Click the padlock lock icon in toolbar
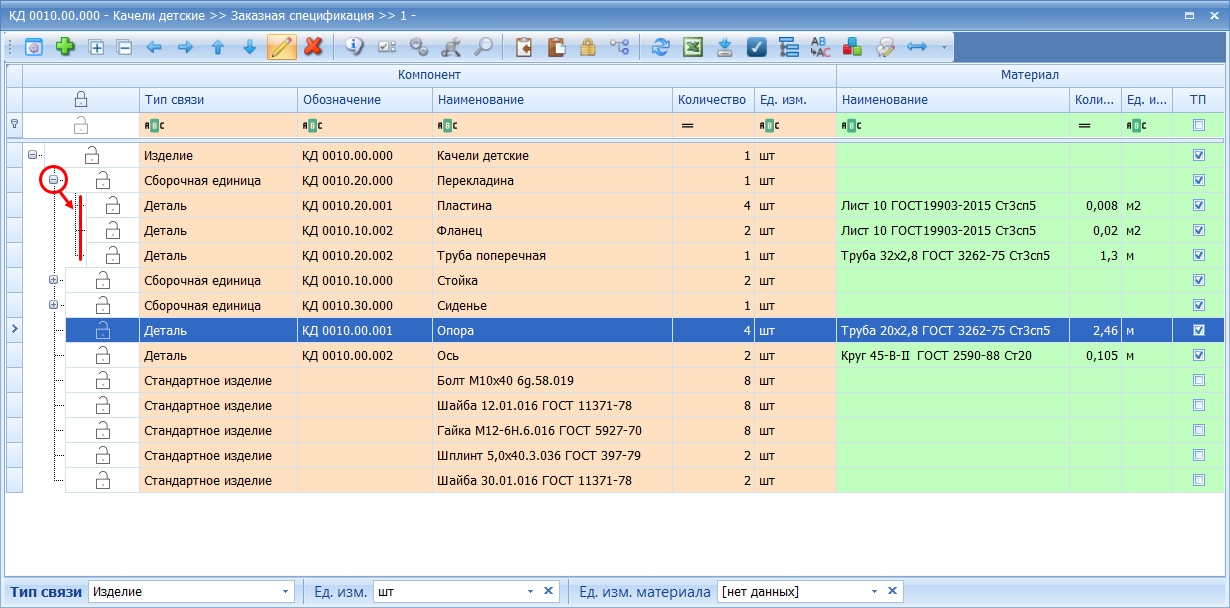This screenshot has height=608, width=1230. click(588, 47)
